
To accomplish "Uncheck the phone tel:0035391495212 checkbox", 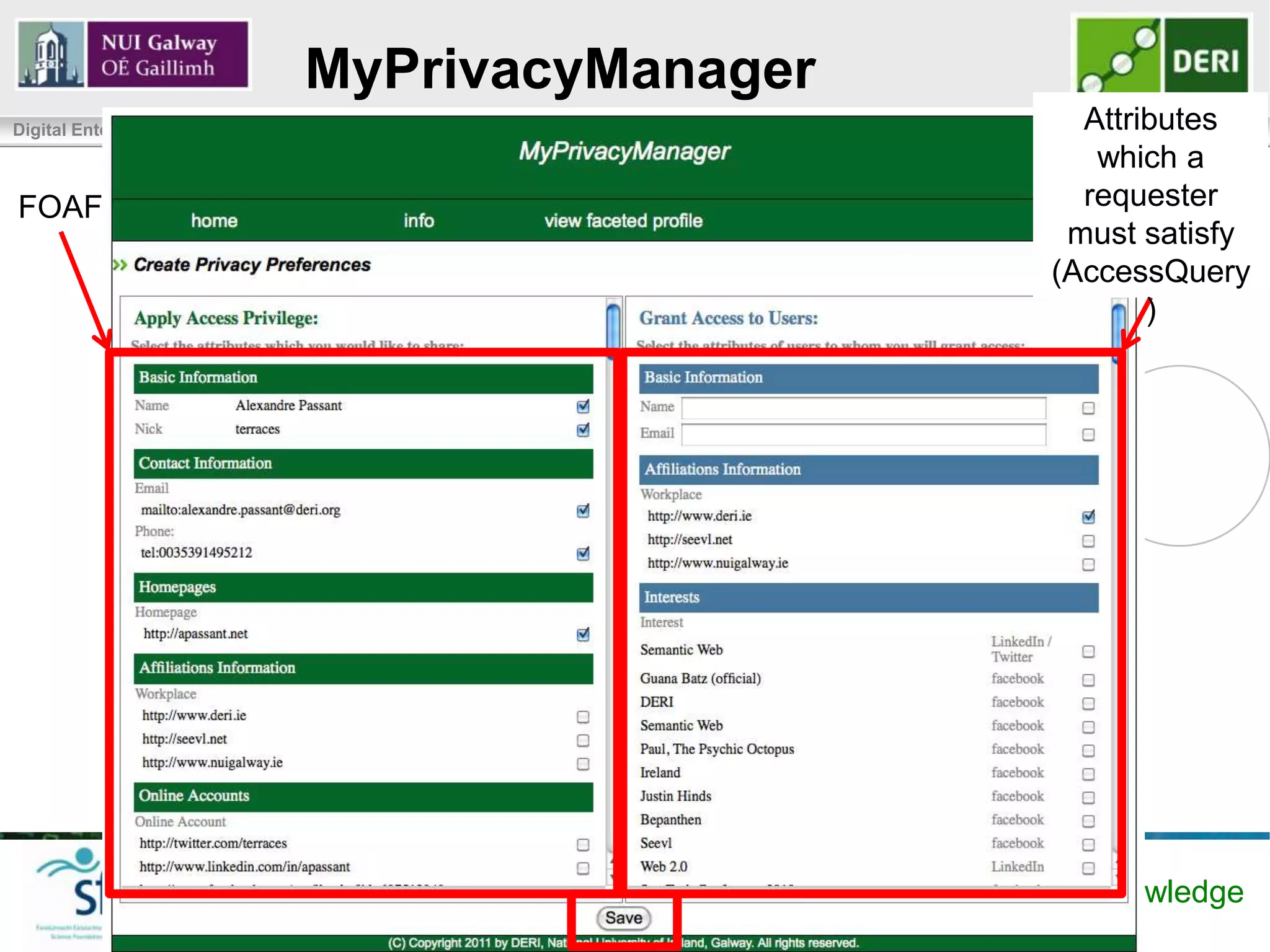I will tap(583, 553).
